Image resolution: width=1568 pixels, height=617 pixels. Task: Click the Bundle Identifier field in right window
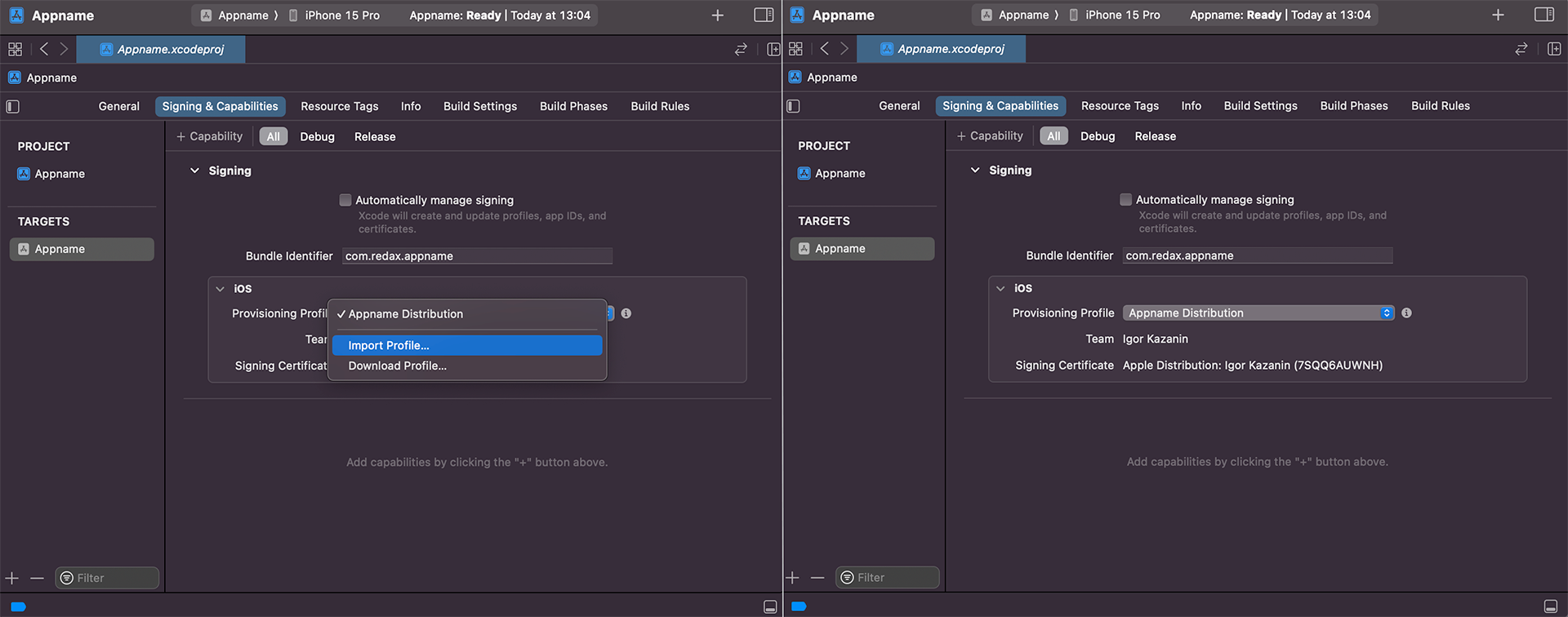[x=1258, y=255]
